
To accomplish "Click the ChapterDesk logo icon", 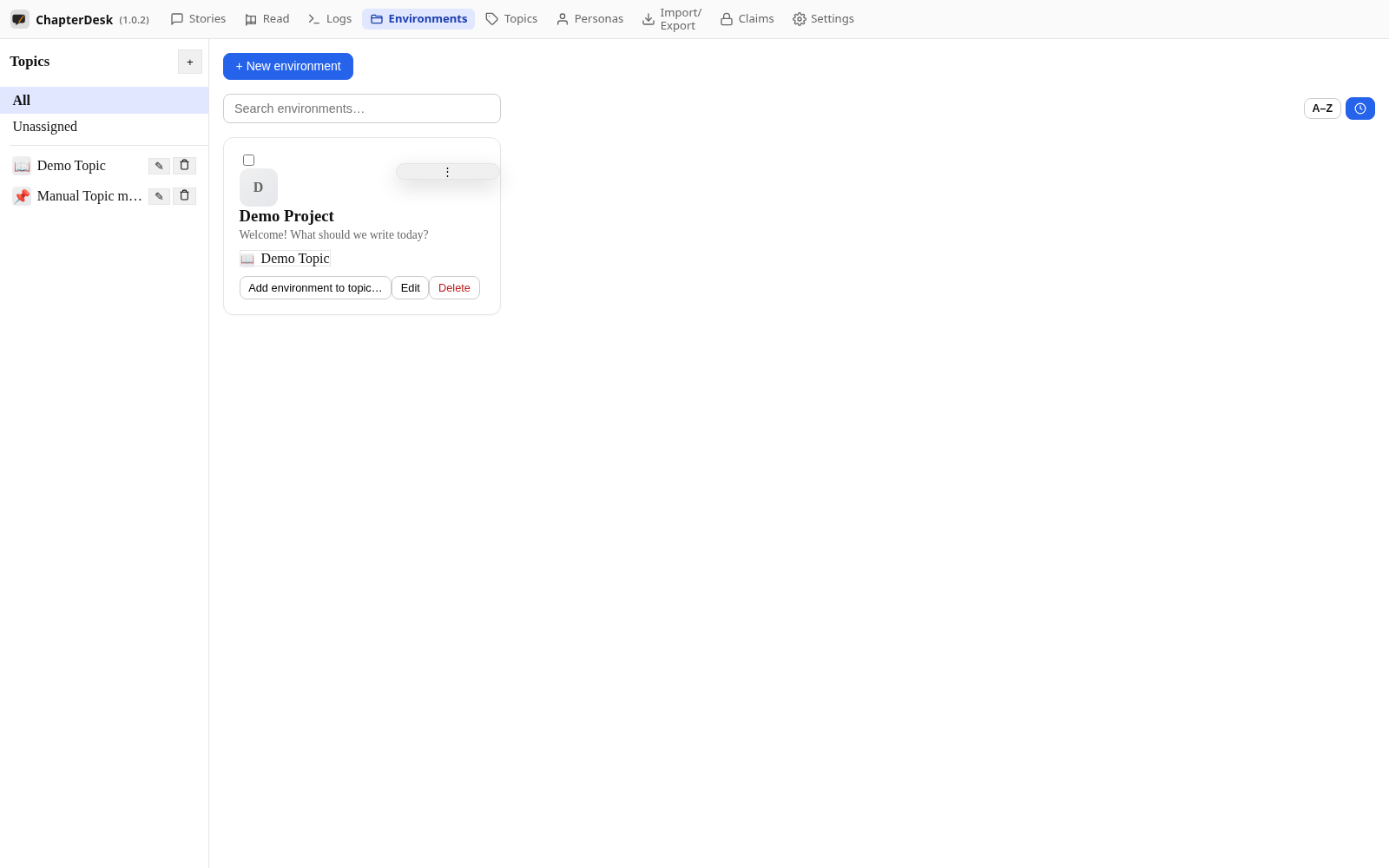I will pyautogui.click(x=19, y=19).
